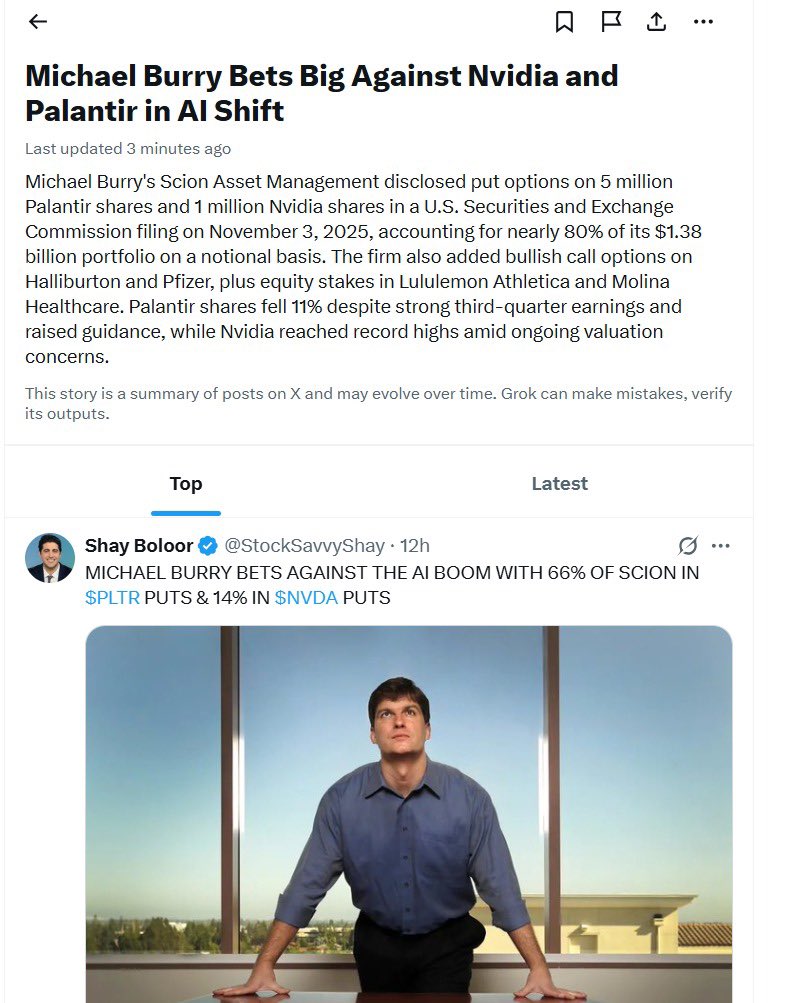
Task: Click the post text about Scion puts
Action: [x=392, y=573]
